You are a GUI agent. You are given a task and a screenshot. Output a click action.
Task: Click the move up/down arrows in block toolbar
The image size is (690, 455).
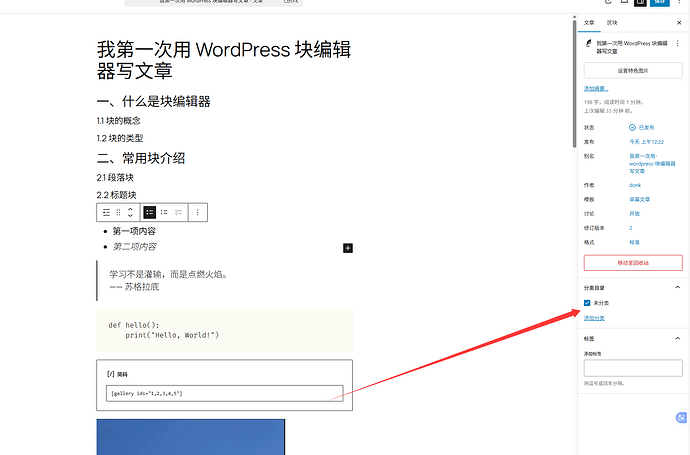click(x=130, y=213)
